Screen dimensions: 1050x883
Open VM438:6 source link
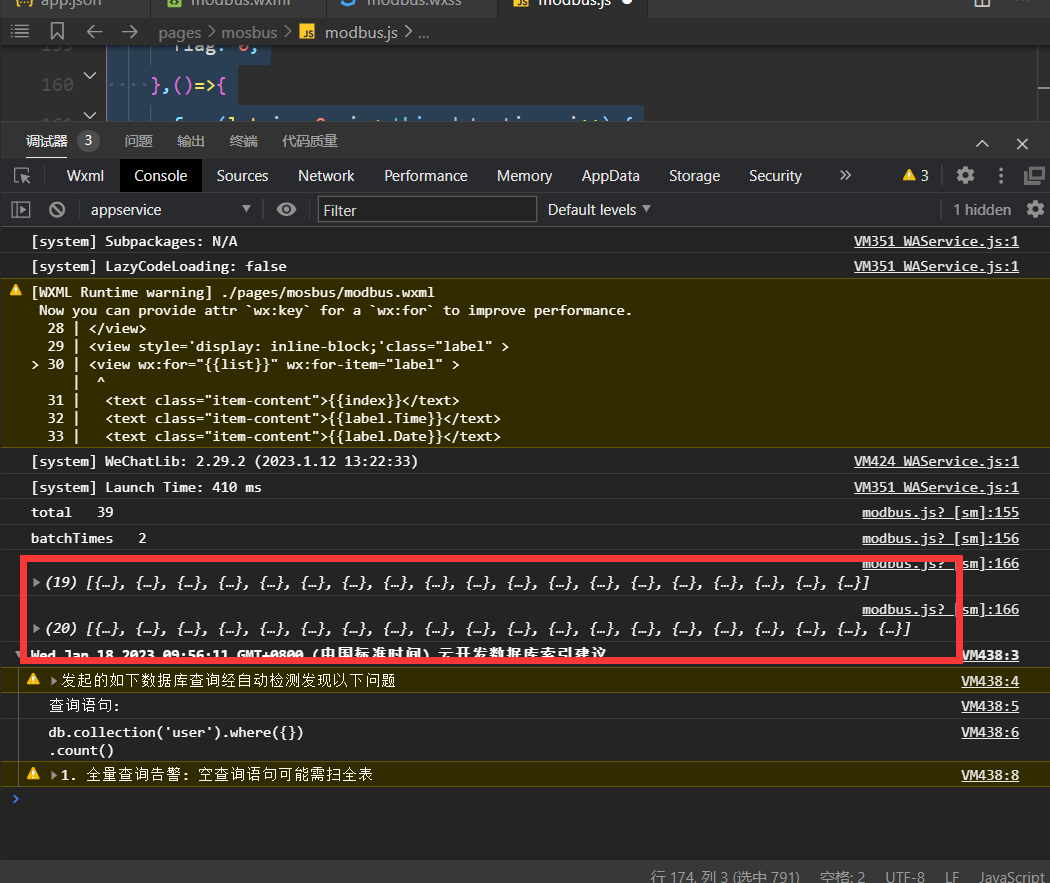tap(990, 733)
